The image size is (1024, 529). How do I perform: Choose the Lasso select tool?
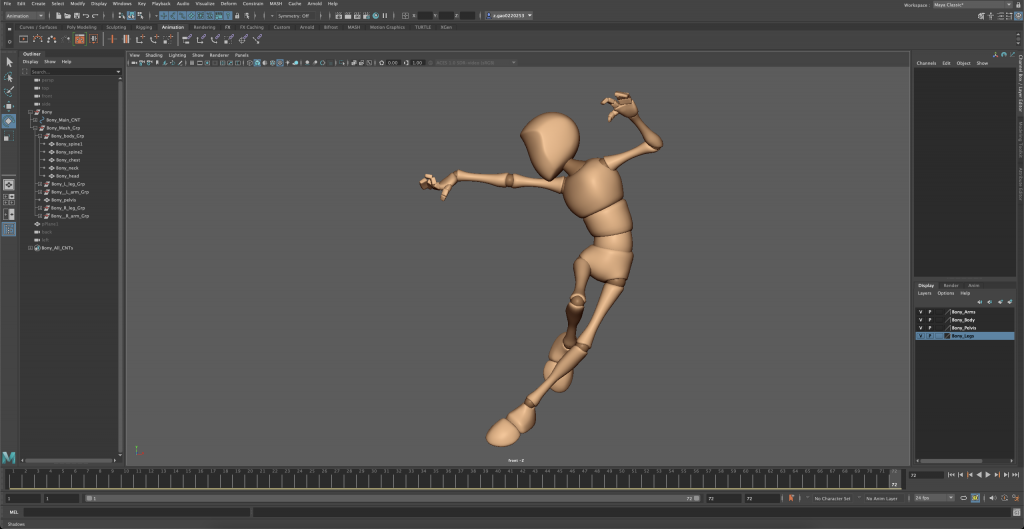pyautogui.click(x=9, y=77)
